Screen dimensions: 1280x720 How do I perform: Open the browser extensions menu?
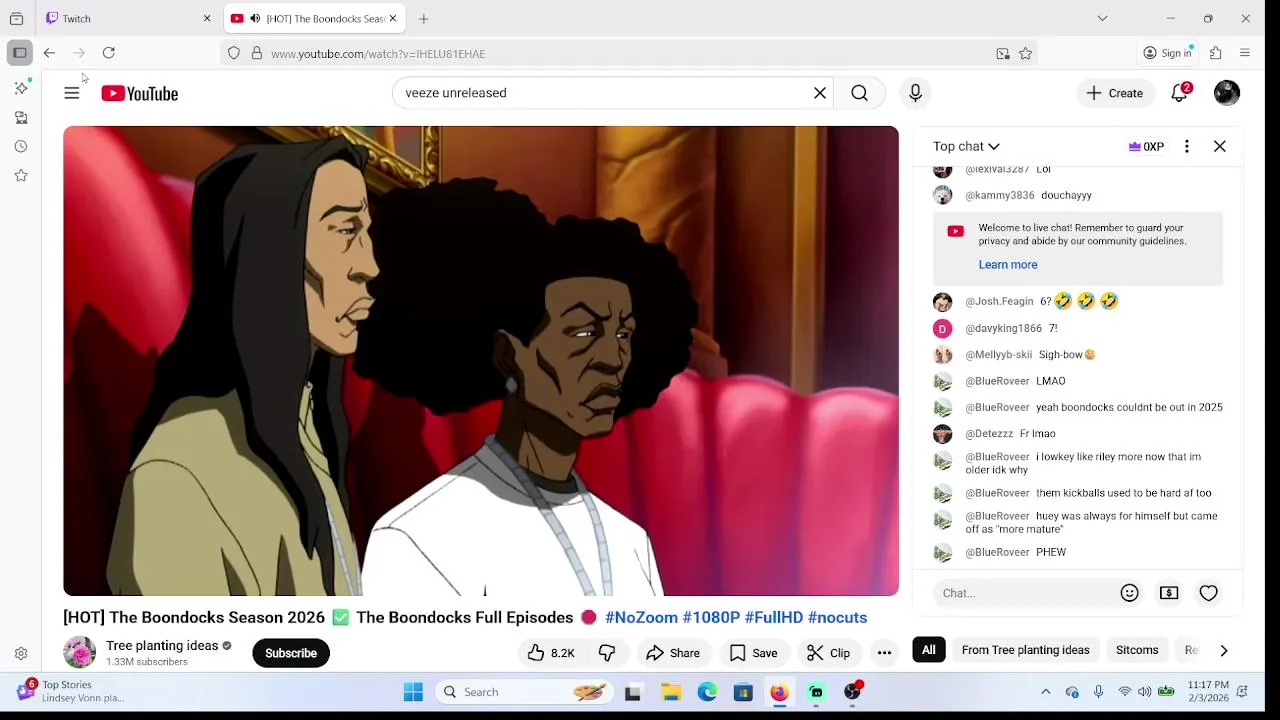click(x=1216, y=53)
